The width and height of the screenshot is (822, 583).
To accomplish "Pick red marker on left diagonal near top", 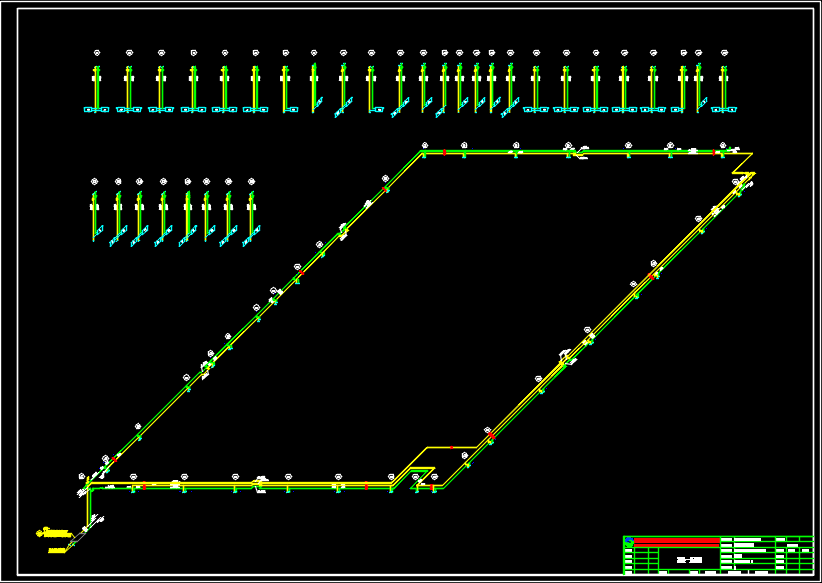I will click(386, 188).
